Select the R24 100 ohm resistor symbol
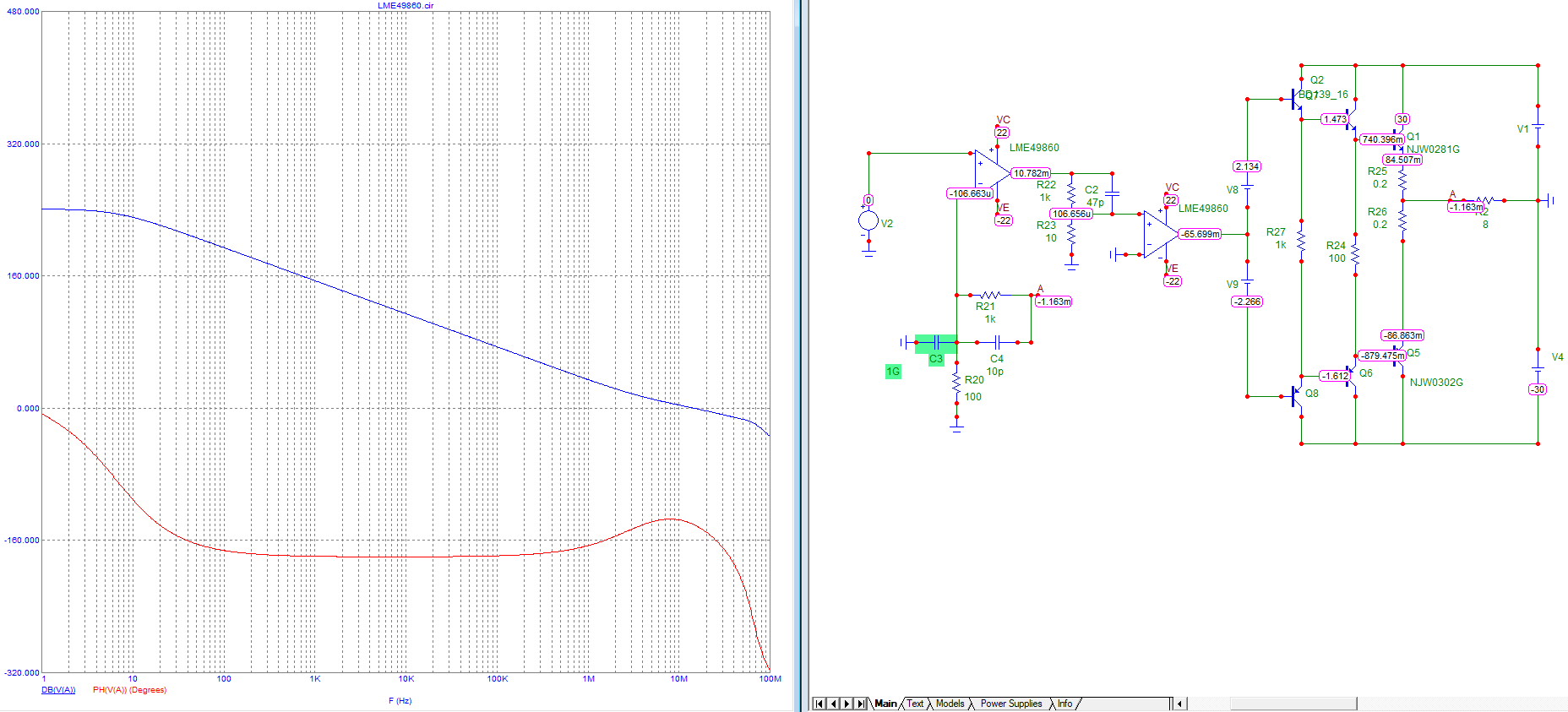 [x=1355, y=255]
